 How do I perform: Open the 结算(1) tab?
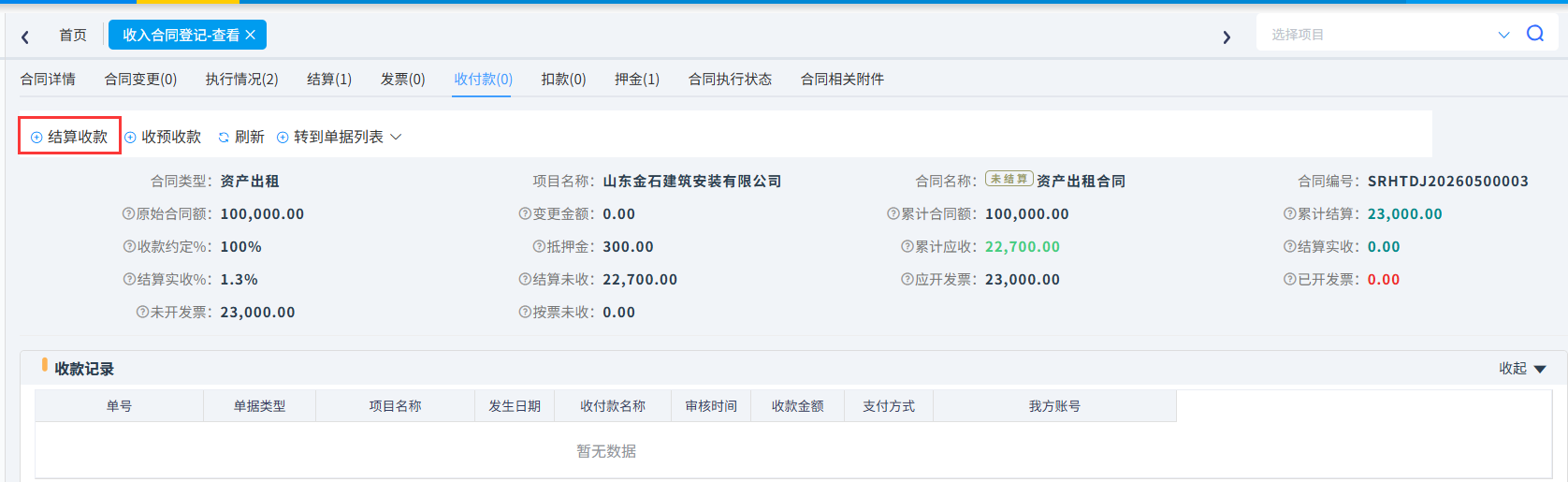tap(329, 80)
